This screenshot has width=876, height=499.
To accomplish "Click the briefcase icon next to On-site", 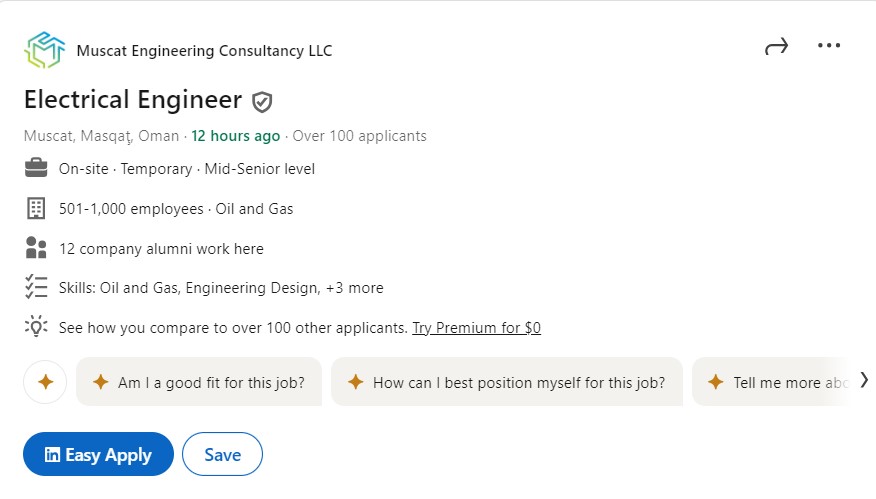I will (36, 168).
